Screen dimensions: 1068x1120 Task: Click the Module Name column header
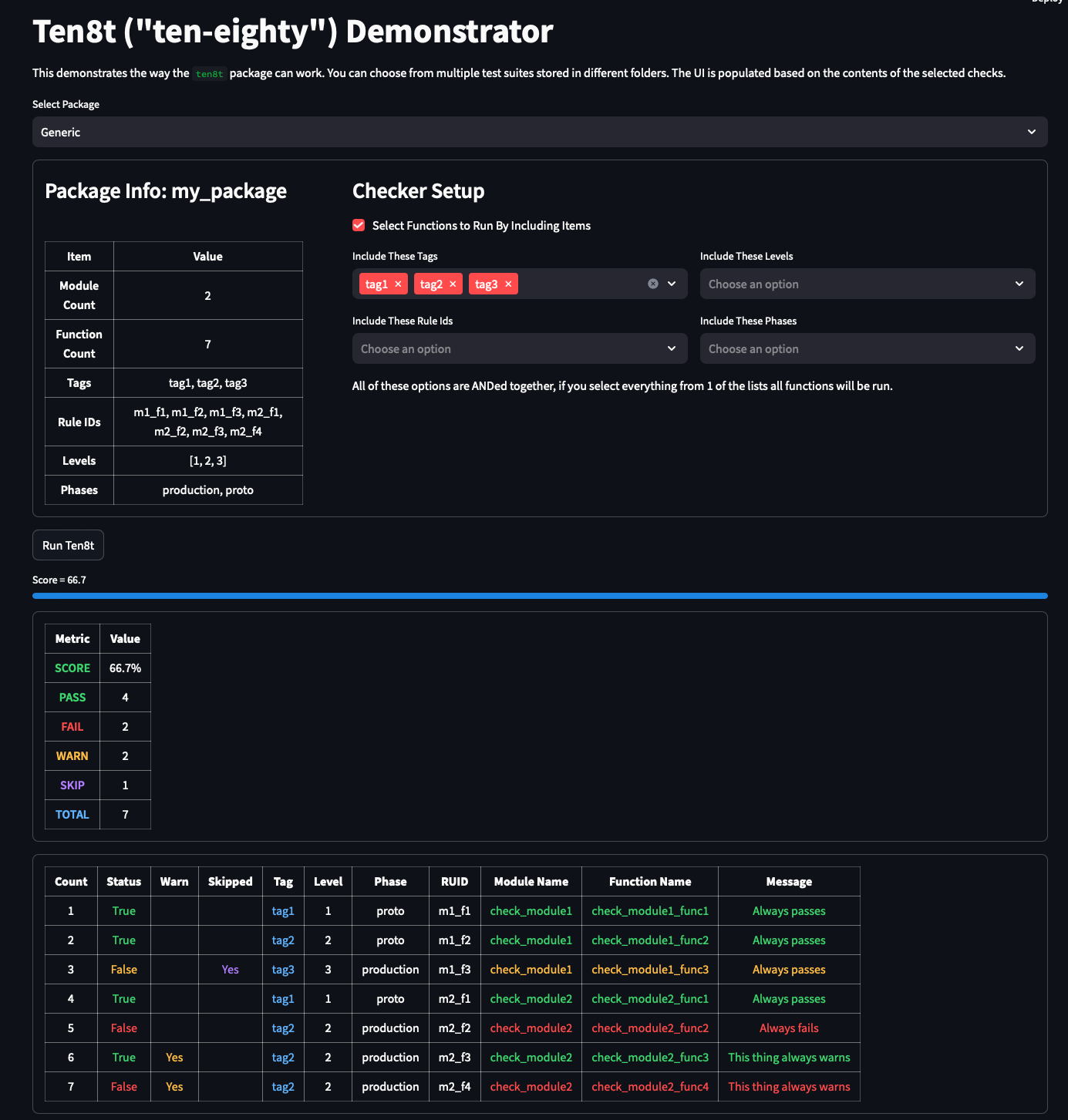pos(531,882)
